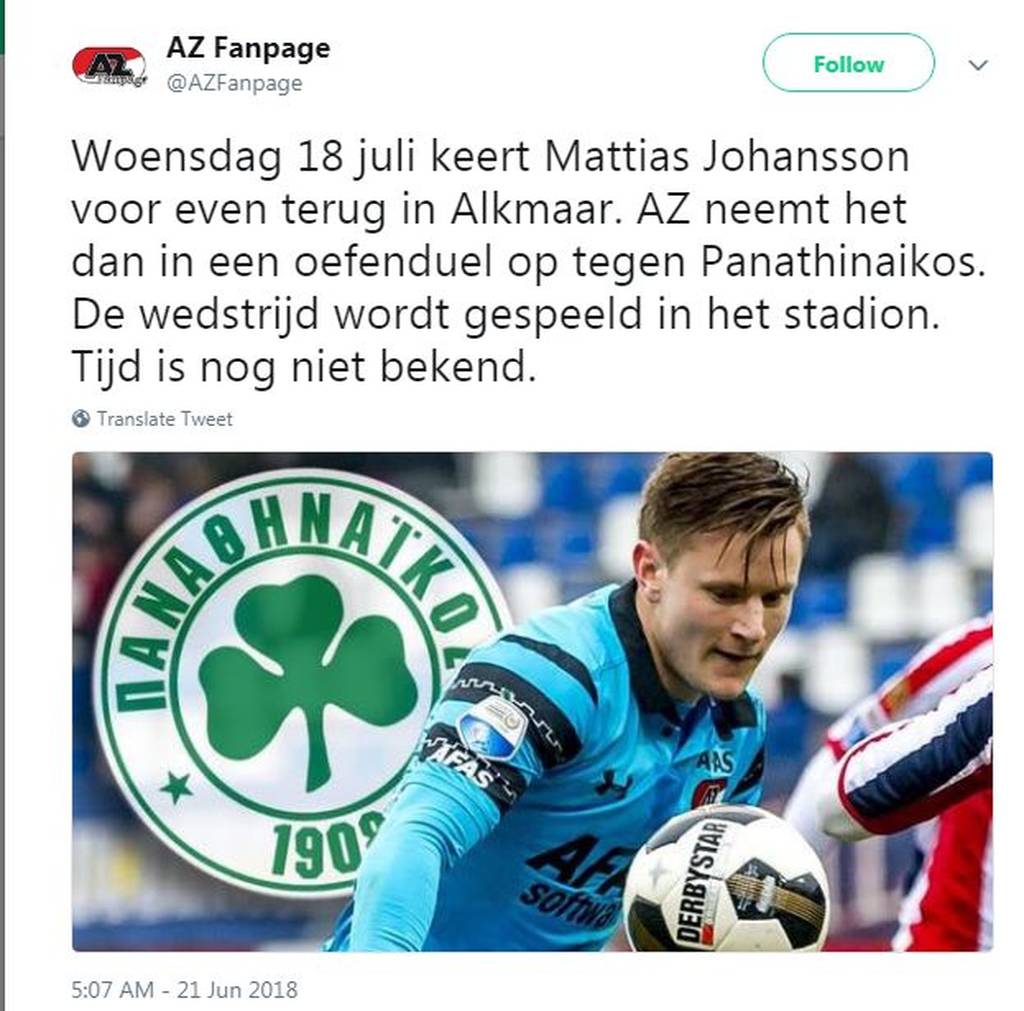Image resolution: width=1024 pixels, height=1011 pixels.
Task: Open the AZ Fanpage profile avatar
Action: [x=109, y=66]
